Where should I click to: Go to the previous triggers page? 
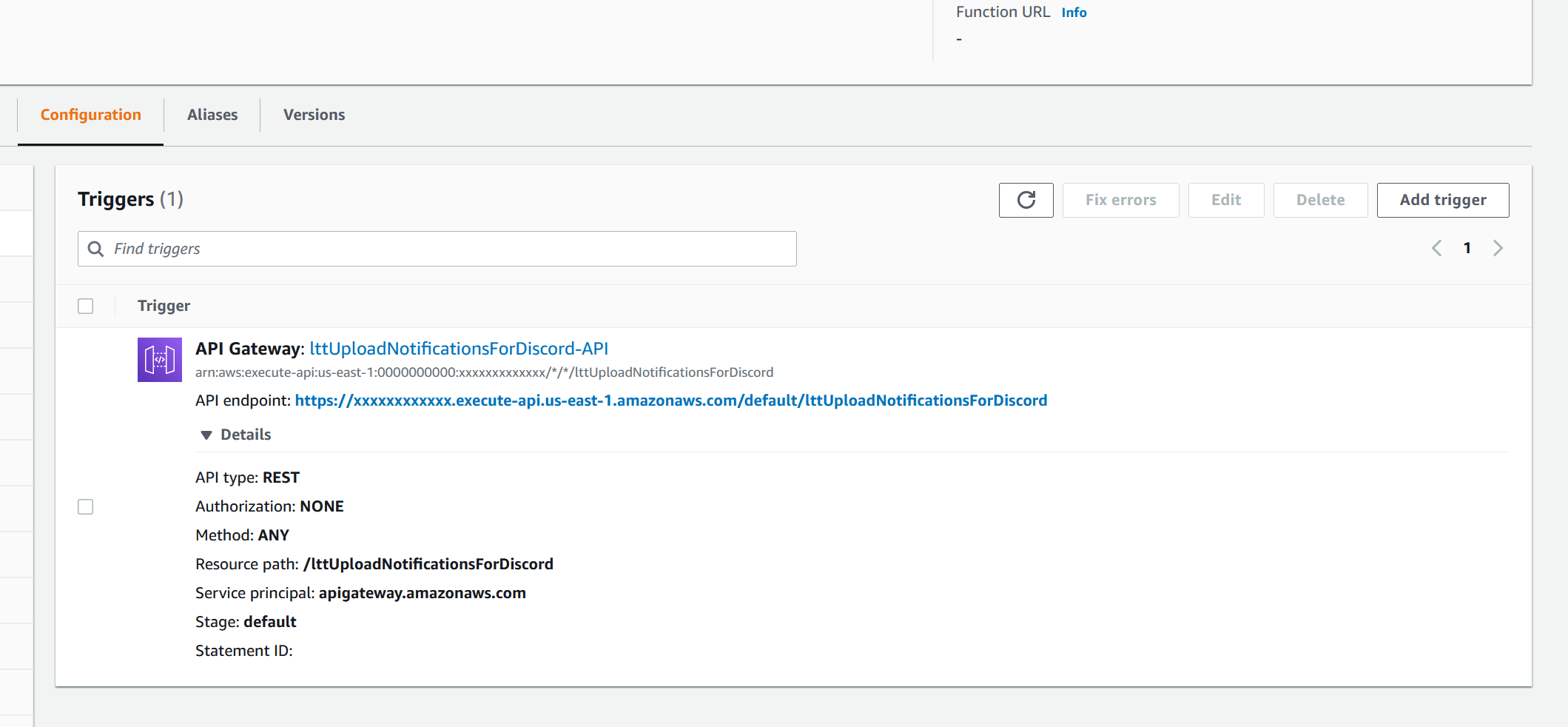(1436, 248)
